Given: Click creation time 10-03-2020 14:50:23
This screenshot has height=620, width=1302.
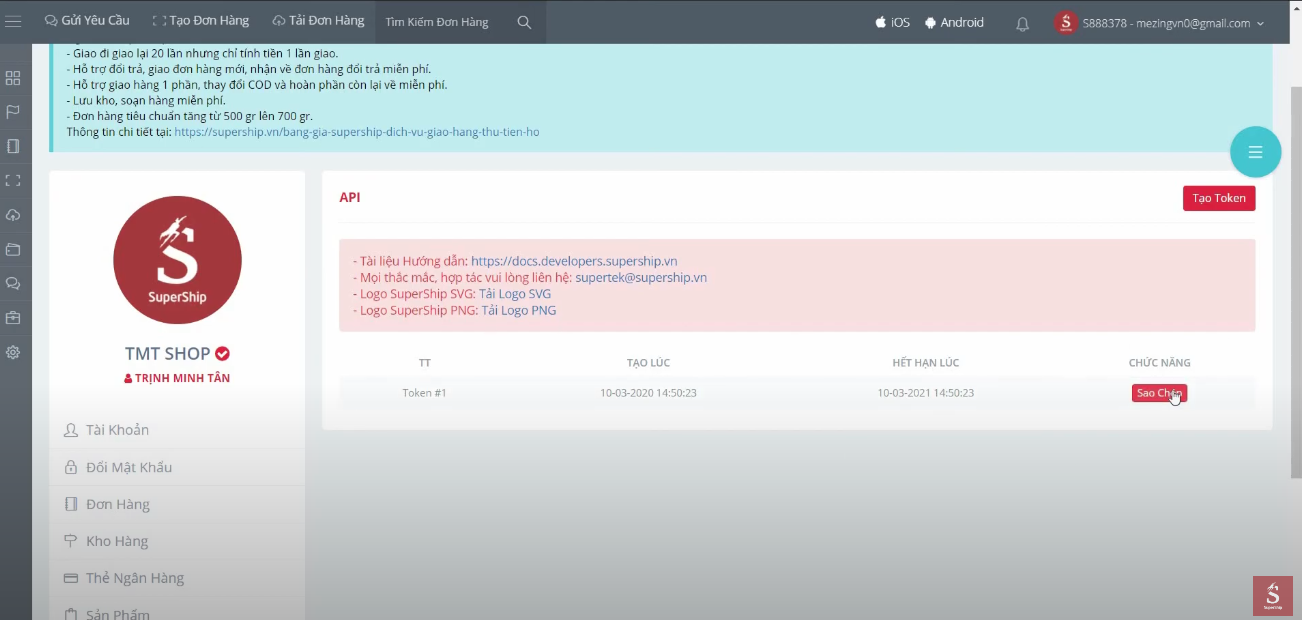Looking at the screenshot, I should pyautogui.click(x=648, y=393).
